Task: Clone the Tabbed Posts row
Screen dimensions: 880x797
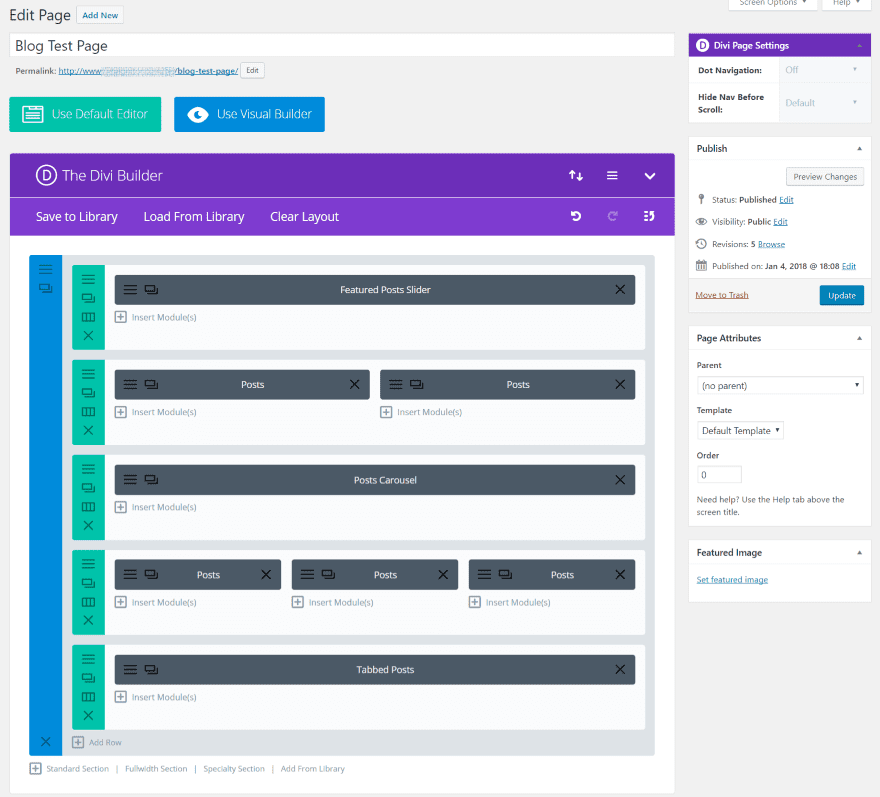Action: click(88, 678)
